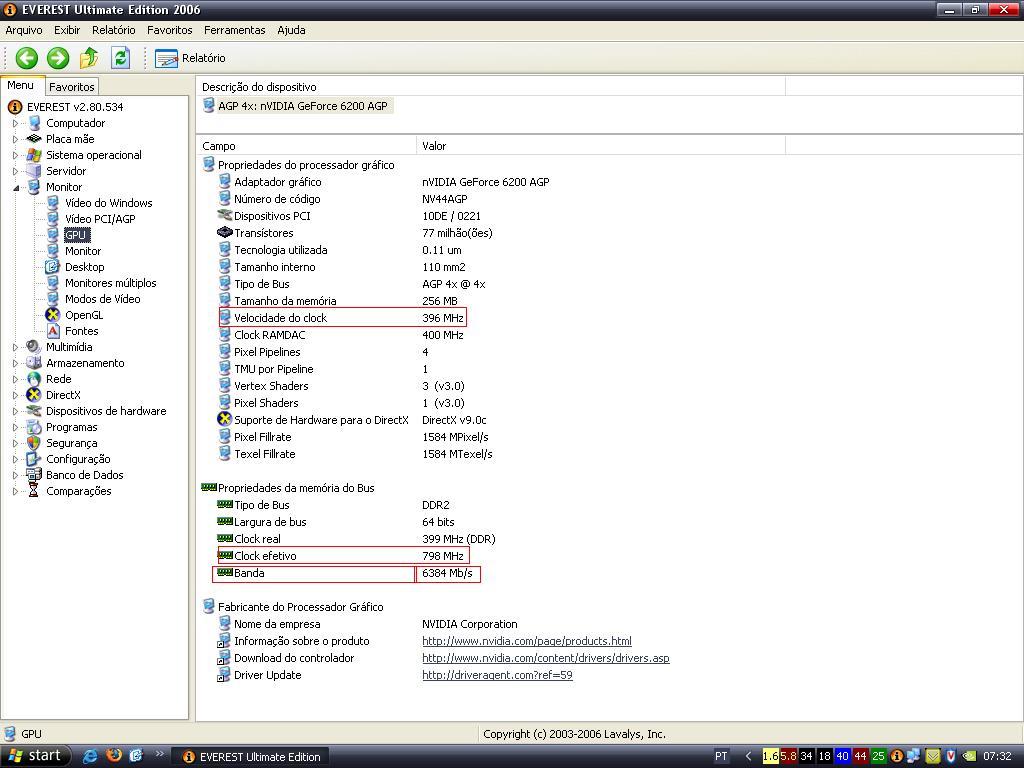Click the Programas icon in tree

coord(33,427)
